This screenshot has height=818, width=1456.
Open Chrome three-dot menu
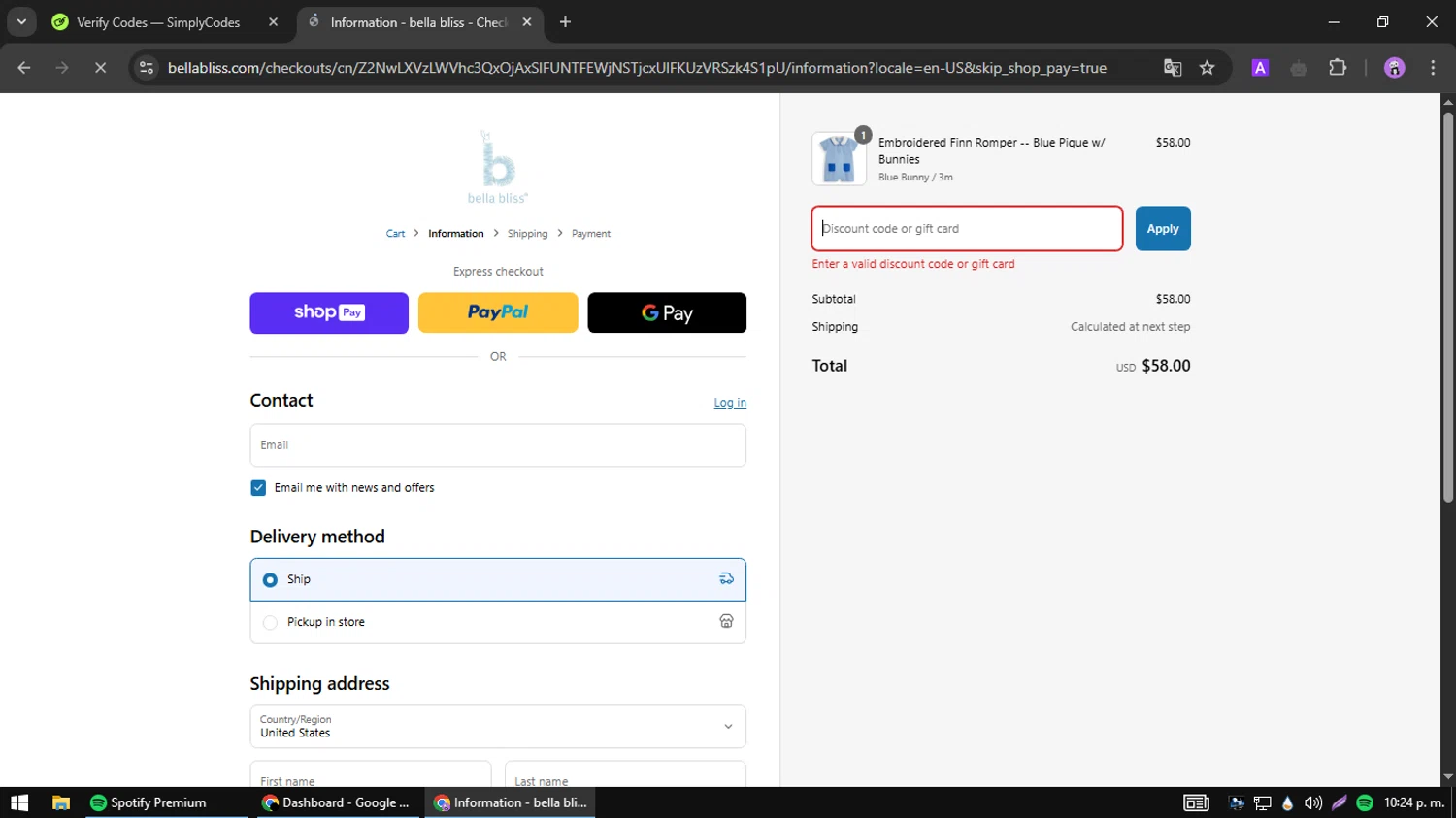coord(1433,68)
